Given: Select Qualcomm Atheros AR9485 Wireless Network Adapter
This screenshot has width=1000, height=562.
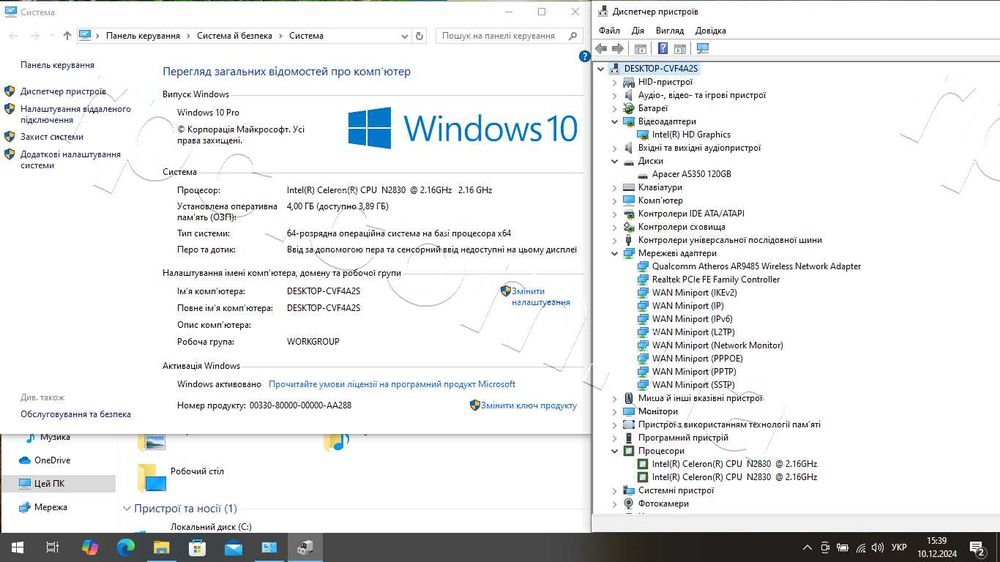Looking at the screenshot, I should [756, 266].
